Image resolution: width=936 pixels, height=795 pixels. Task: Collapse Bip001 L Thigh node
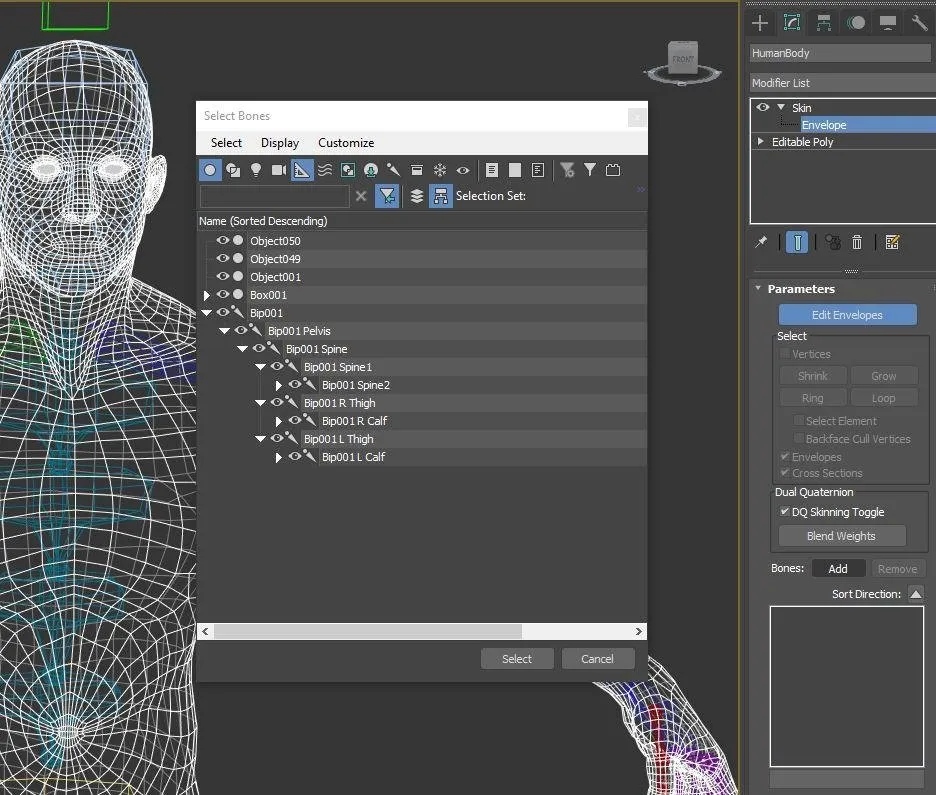(260, 439)
